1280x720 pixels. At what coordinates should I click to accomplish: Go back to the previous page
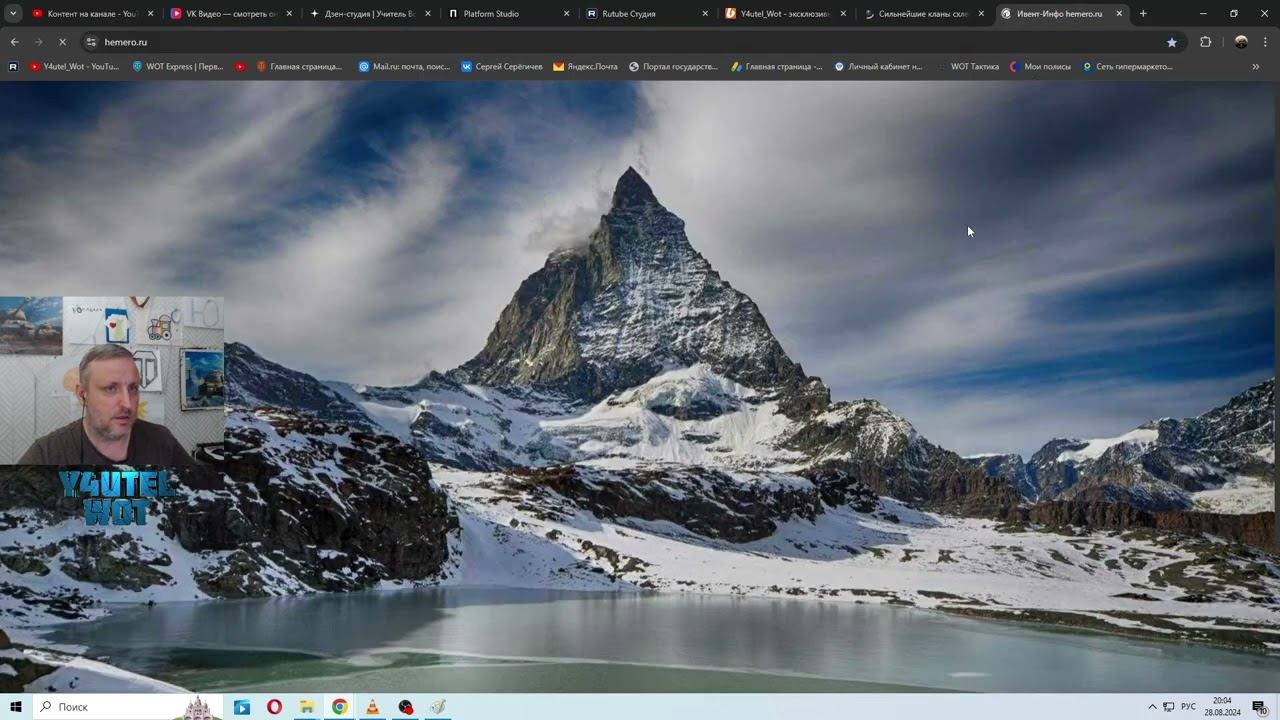pyautogui.click(x=14, y=42)
